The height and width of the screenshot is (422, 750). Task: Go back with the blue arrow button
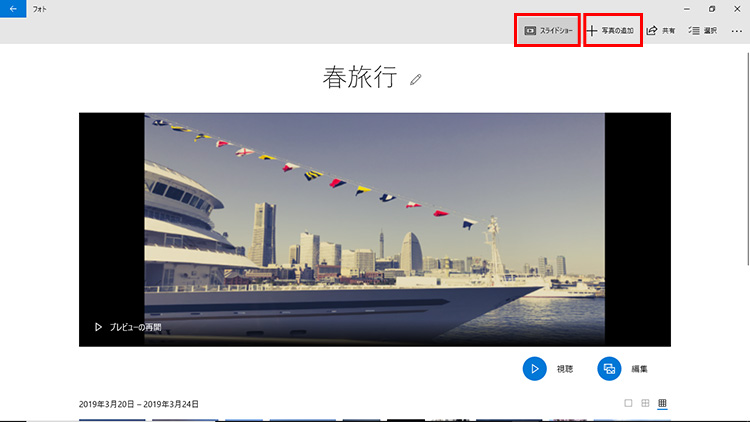(x=13, y=9)
